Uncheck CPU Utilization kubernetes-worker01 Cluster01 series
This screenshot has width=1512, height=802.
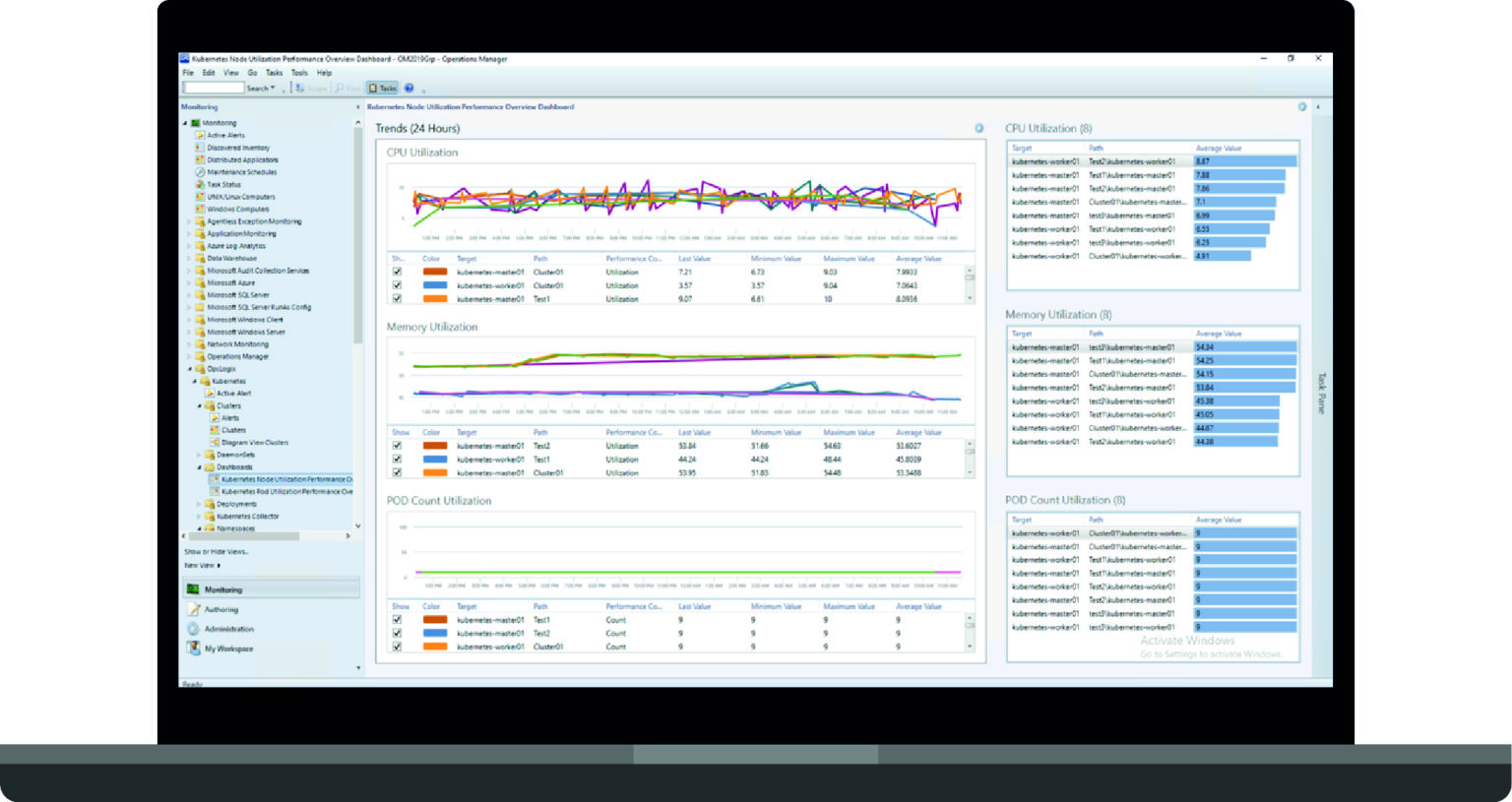397,285
